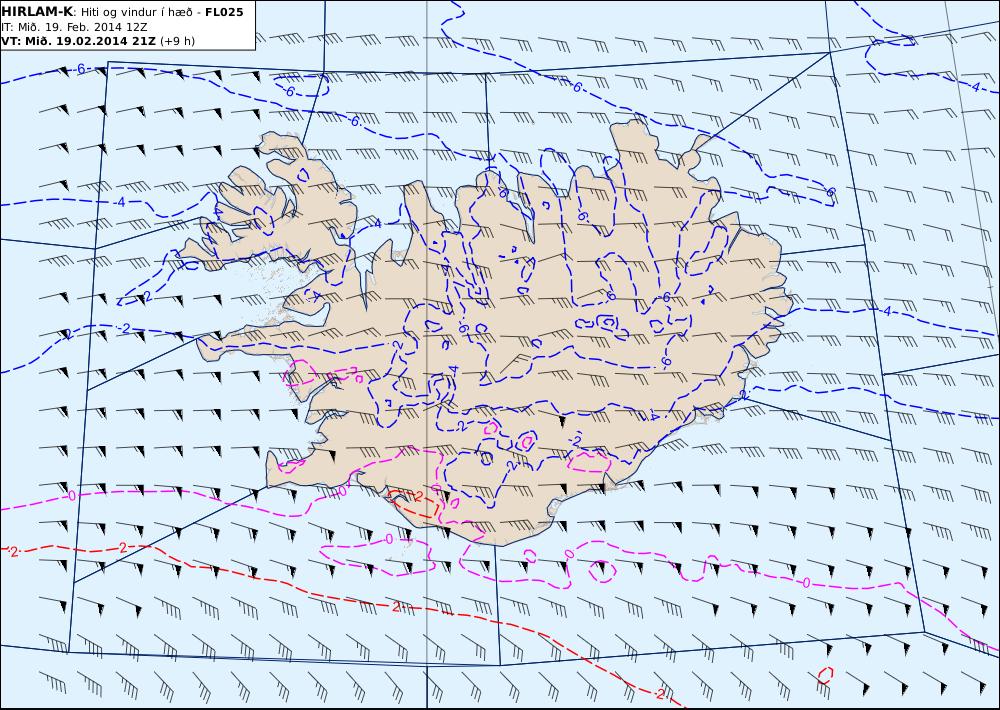Select the FL025 flight level label

coord(224,11)
